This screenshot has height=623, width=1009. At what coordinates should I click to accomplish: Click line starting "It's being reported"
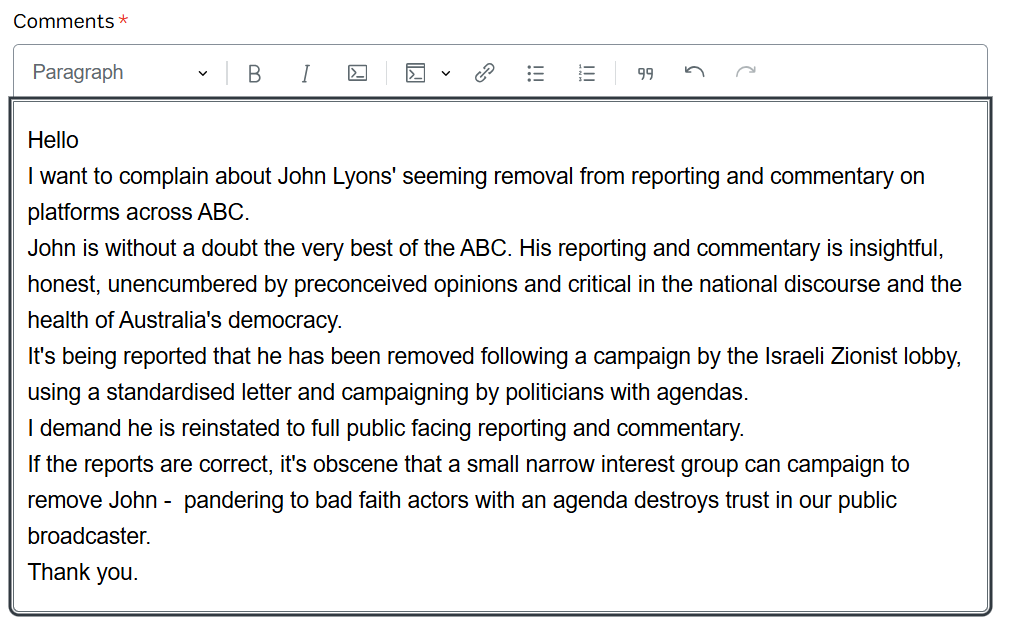[494, 357]
